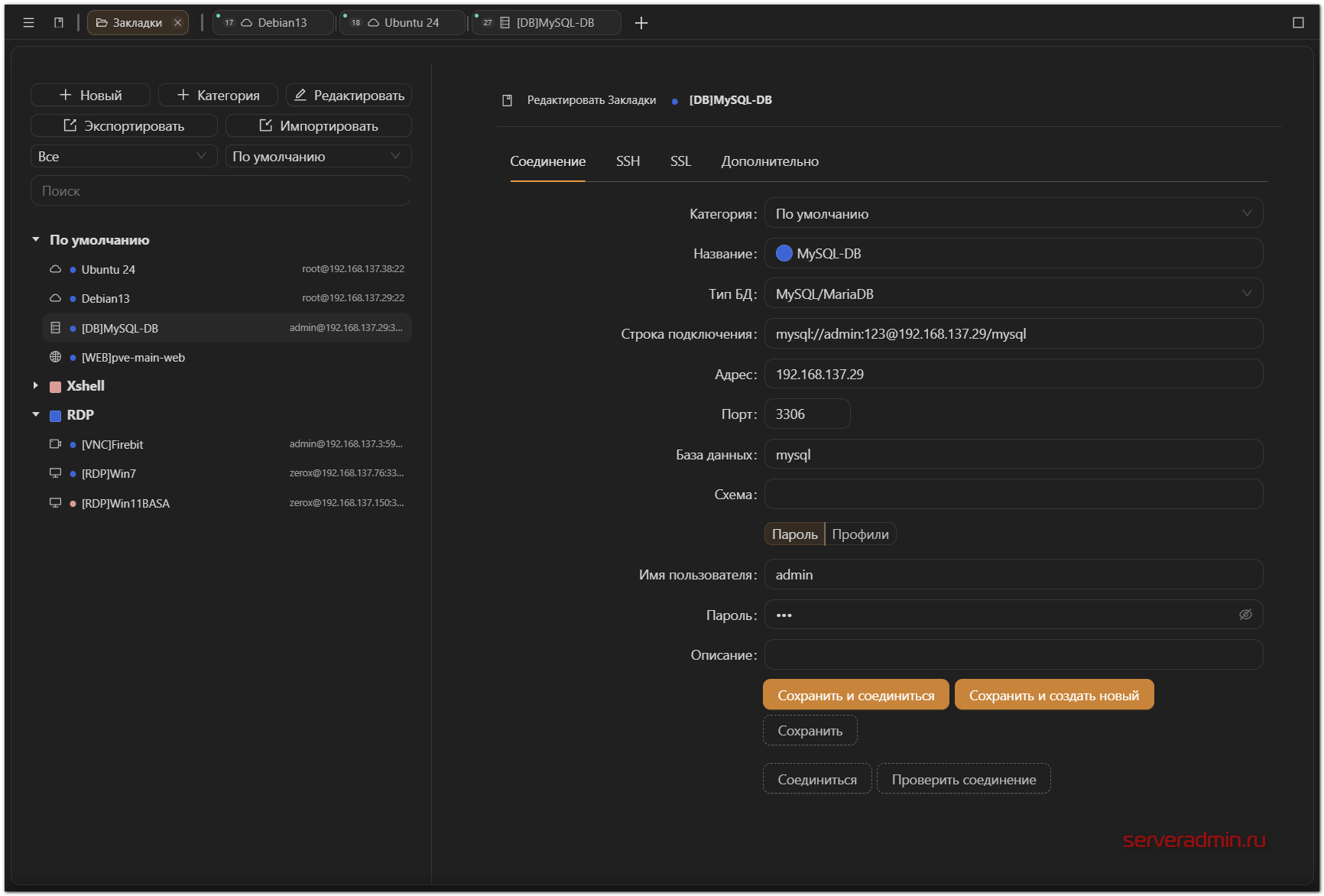
Task: Expand the Xshell bookmark group
Action: (x=36, y=386)
